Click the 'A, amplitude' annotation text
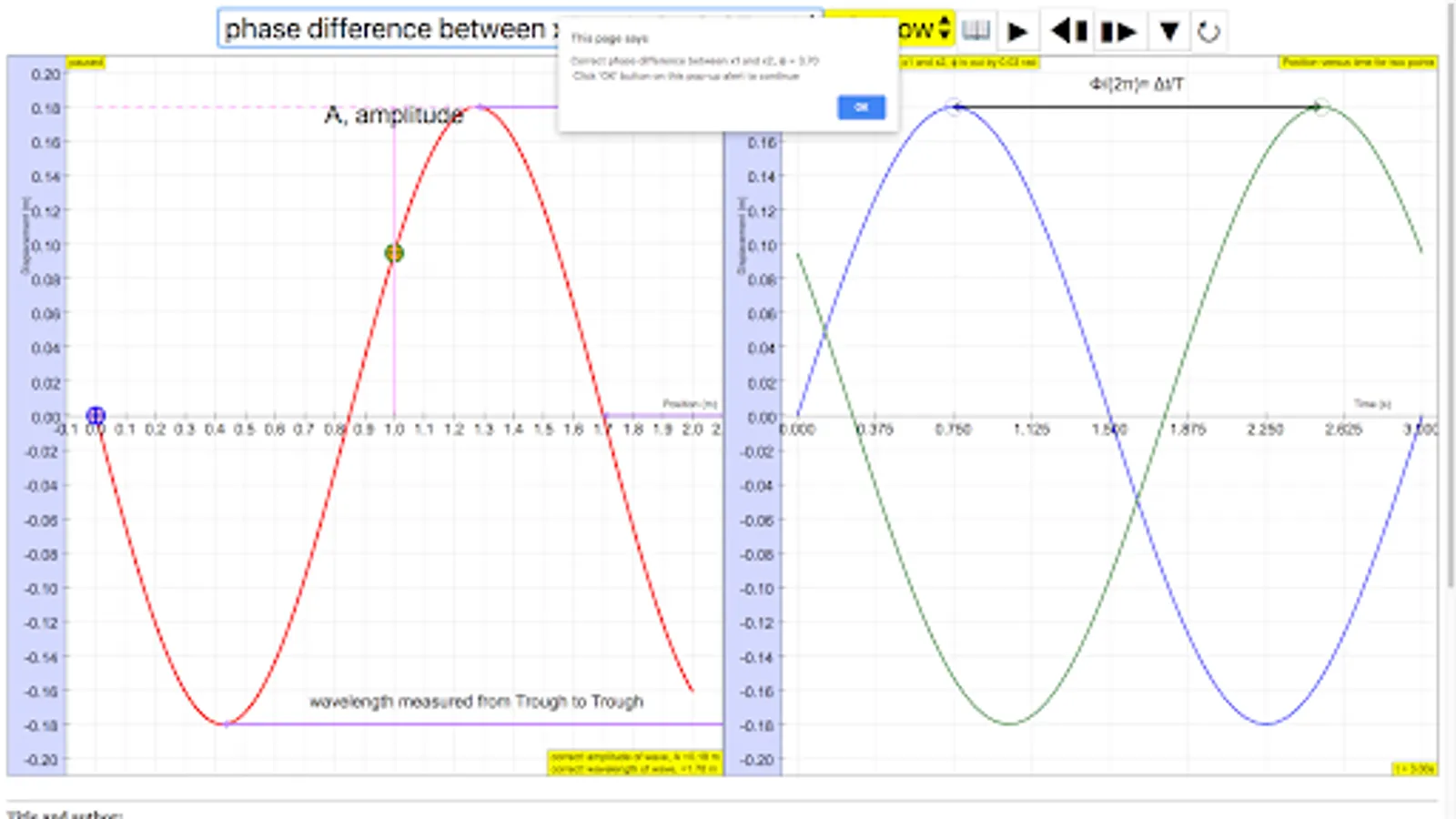The height and width of the screenshot is (819, 1456). [394, 115]
